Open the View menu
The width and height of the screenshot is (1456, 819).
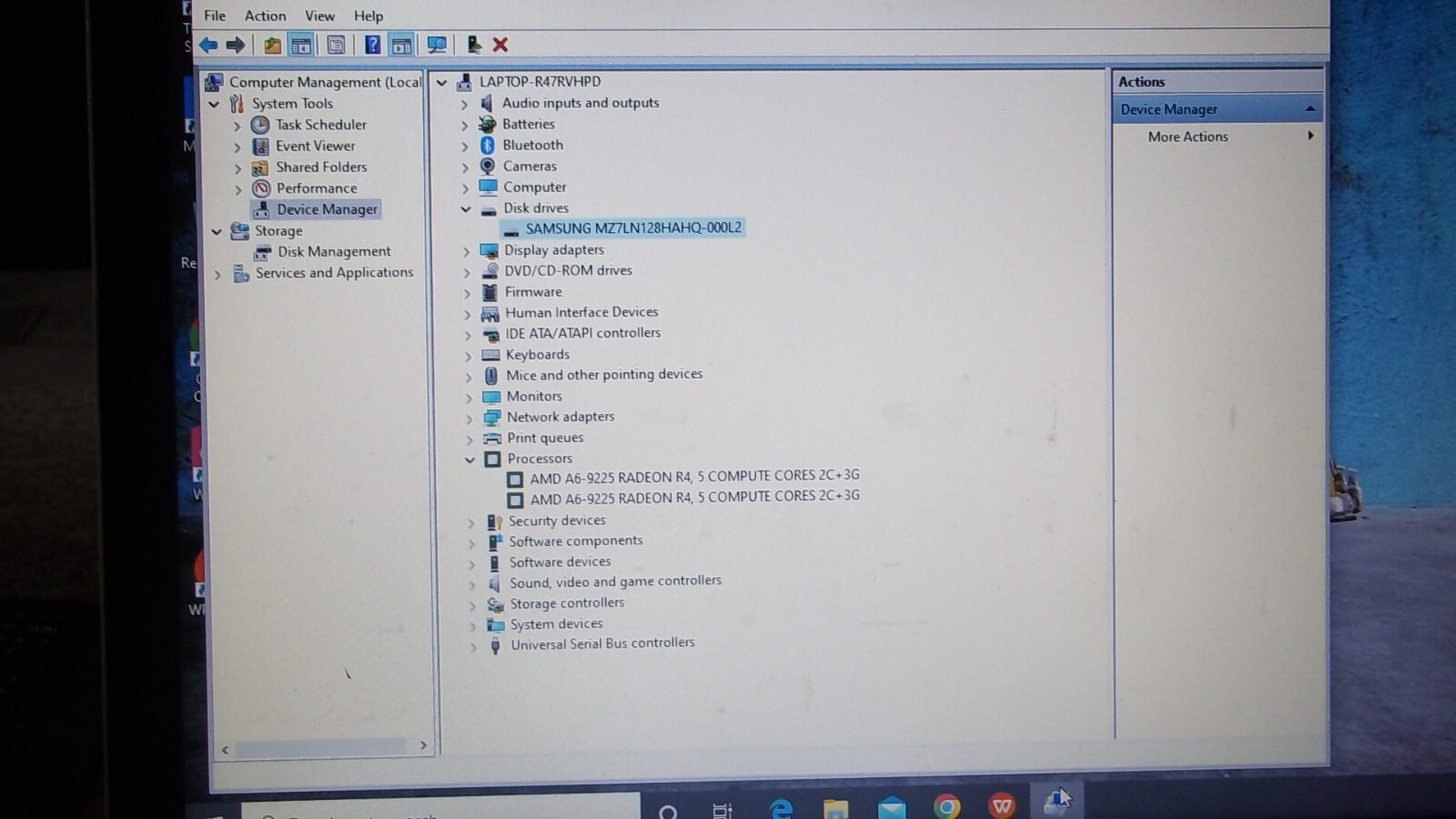pos(319,15)
